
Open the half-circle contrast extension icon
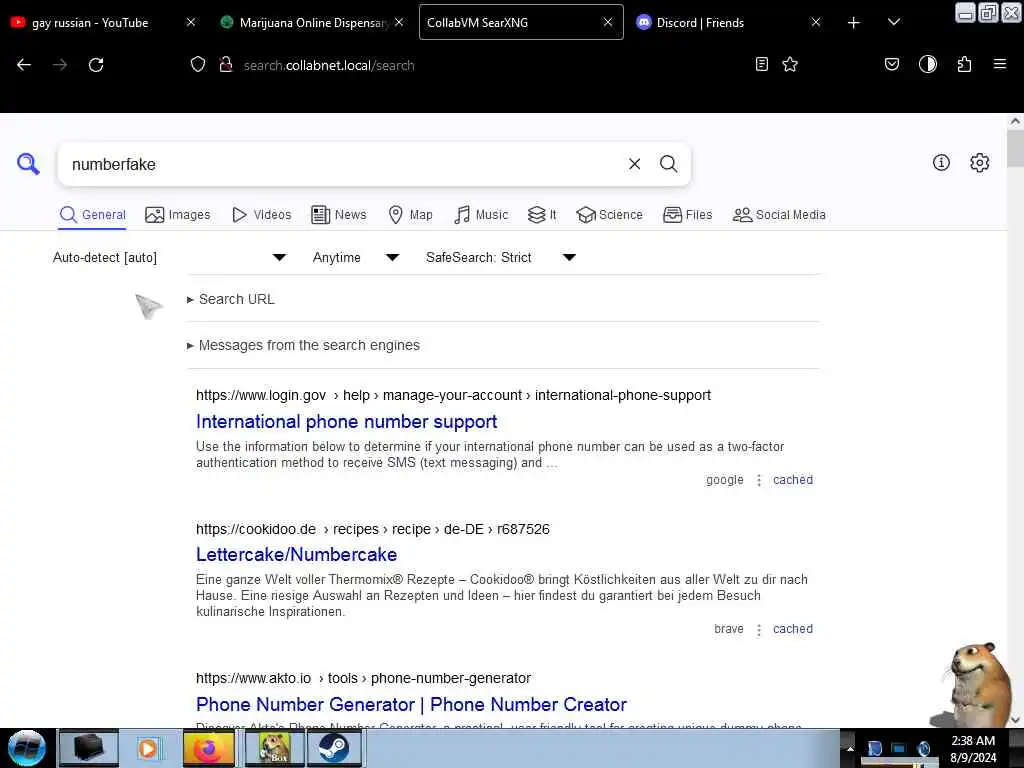tap(928, 64)
